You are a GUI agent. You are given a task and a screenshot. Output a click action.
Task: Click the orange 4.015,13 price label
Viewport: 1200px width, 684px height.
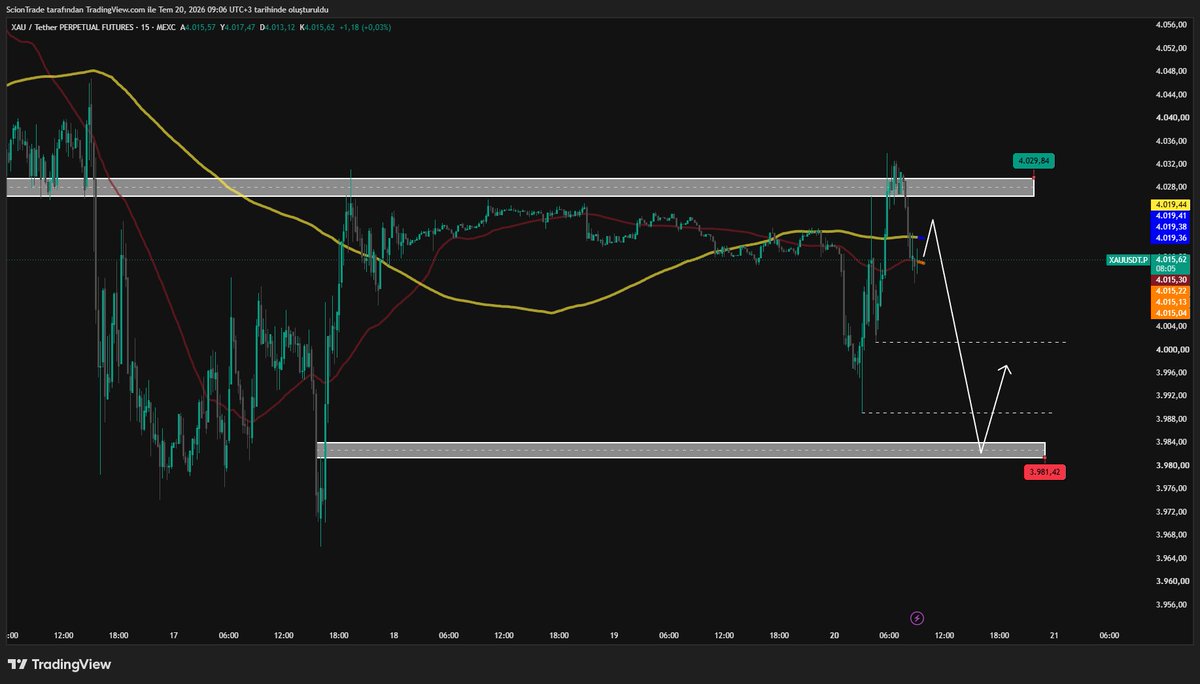(x=1169, y=301)
